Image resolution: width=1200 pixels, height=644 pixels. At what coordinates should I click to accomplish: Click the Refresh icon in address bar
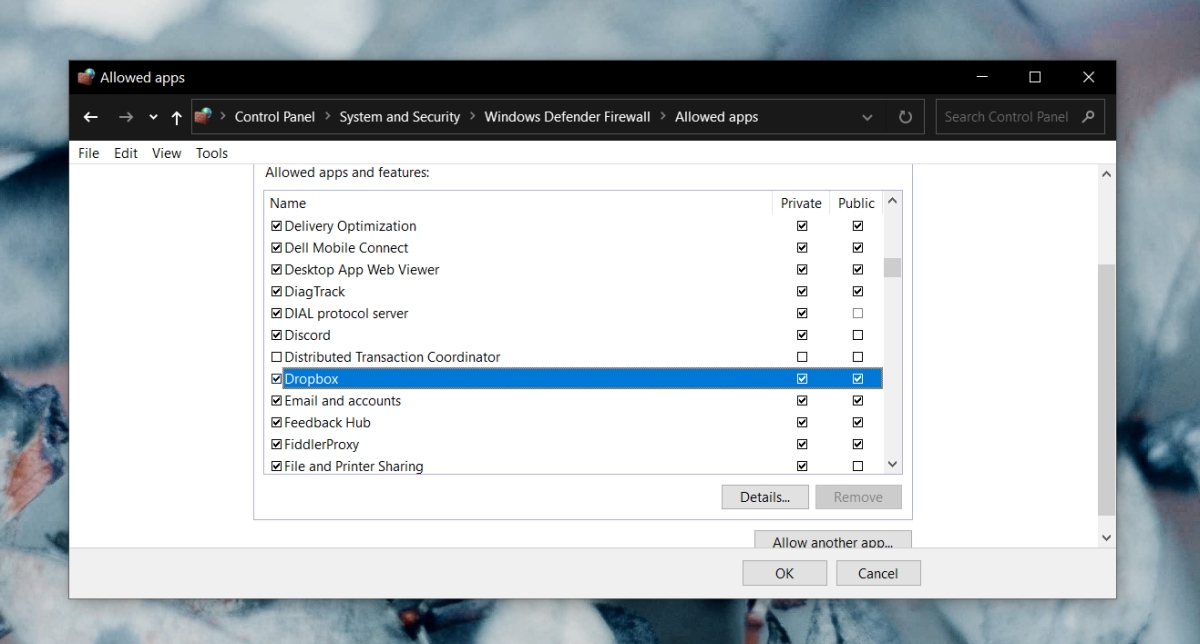coord(905,117)
